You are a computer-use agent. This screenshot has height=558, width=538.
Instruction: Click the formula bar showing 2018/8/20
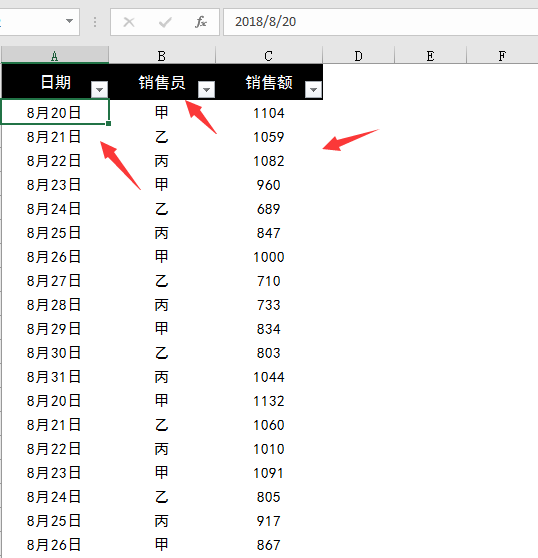[381, 22]
